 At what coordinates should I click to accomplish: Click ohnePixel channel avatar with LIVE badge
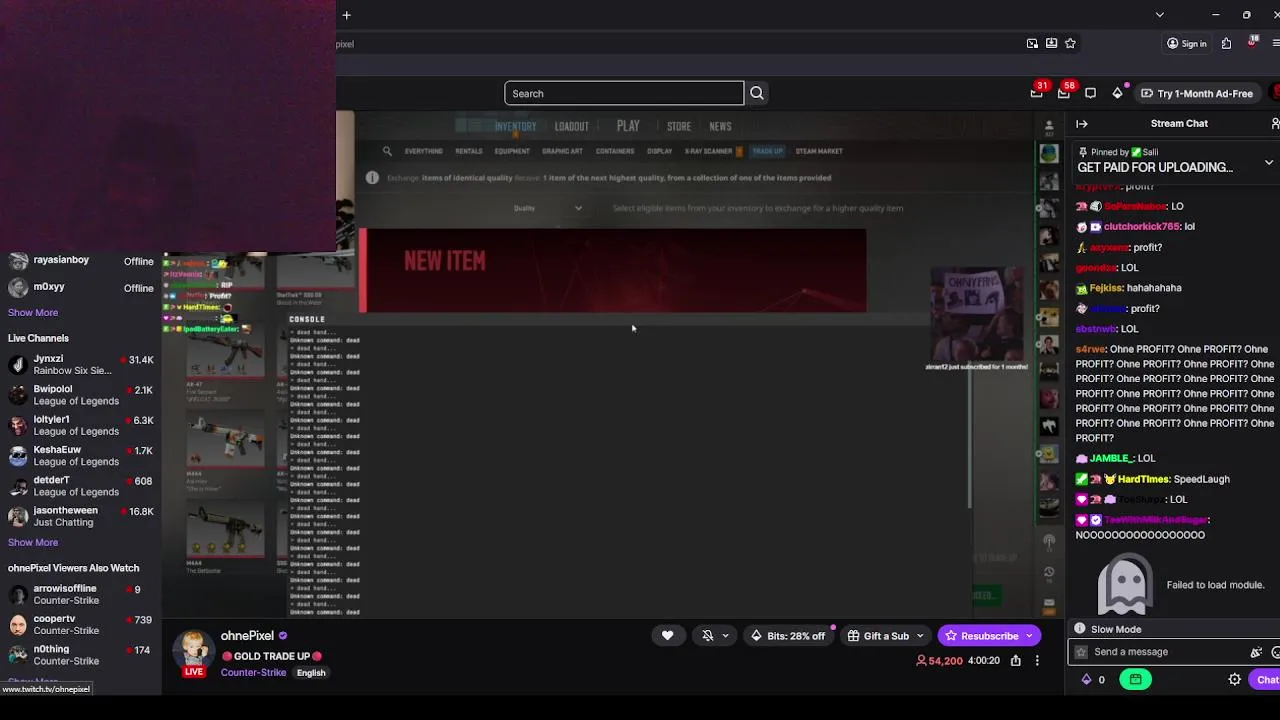tap(195, 652)
